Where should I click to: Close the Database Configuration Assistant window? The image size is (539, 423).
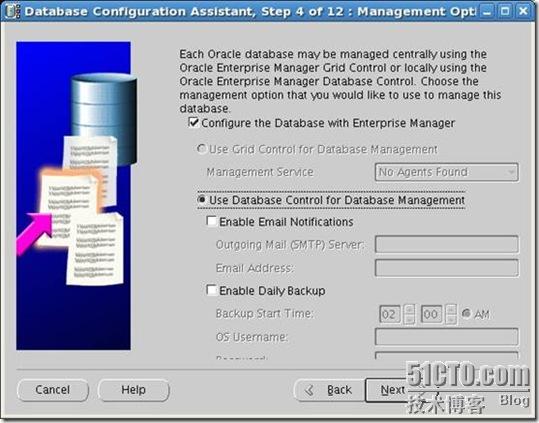pyautogui.click(x=524, y=11)
